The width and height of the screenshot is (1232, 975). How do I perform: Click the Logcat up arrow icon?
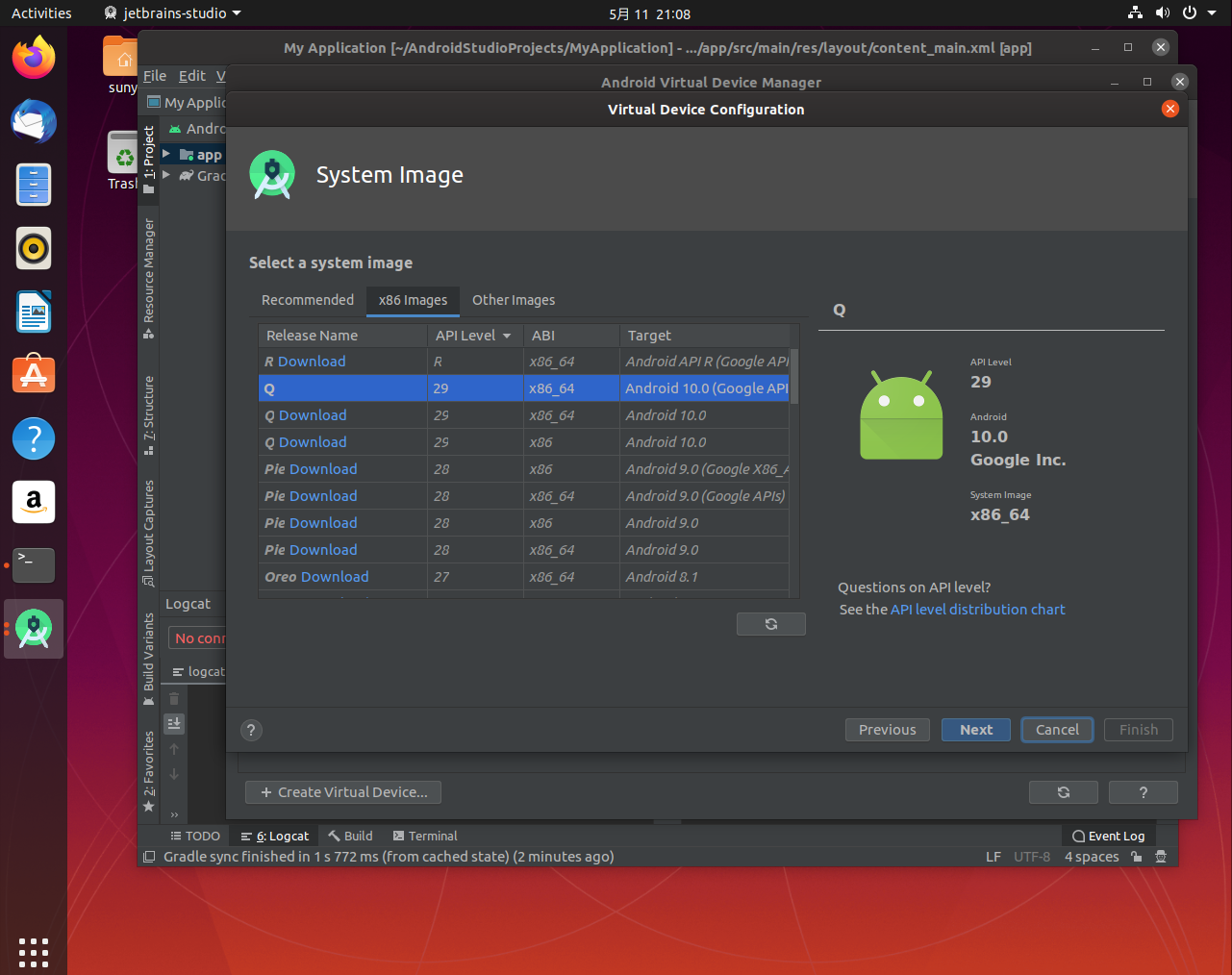(x=174, y=749)
